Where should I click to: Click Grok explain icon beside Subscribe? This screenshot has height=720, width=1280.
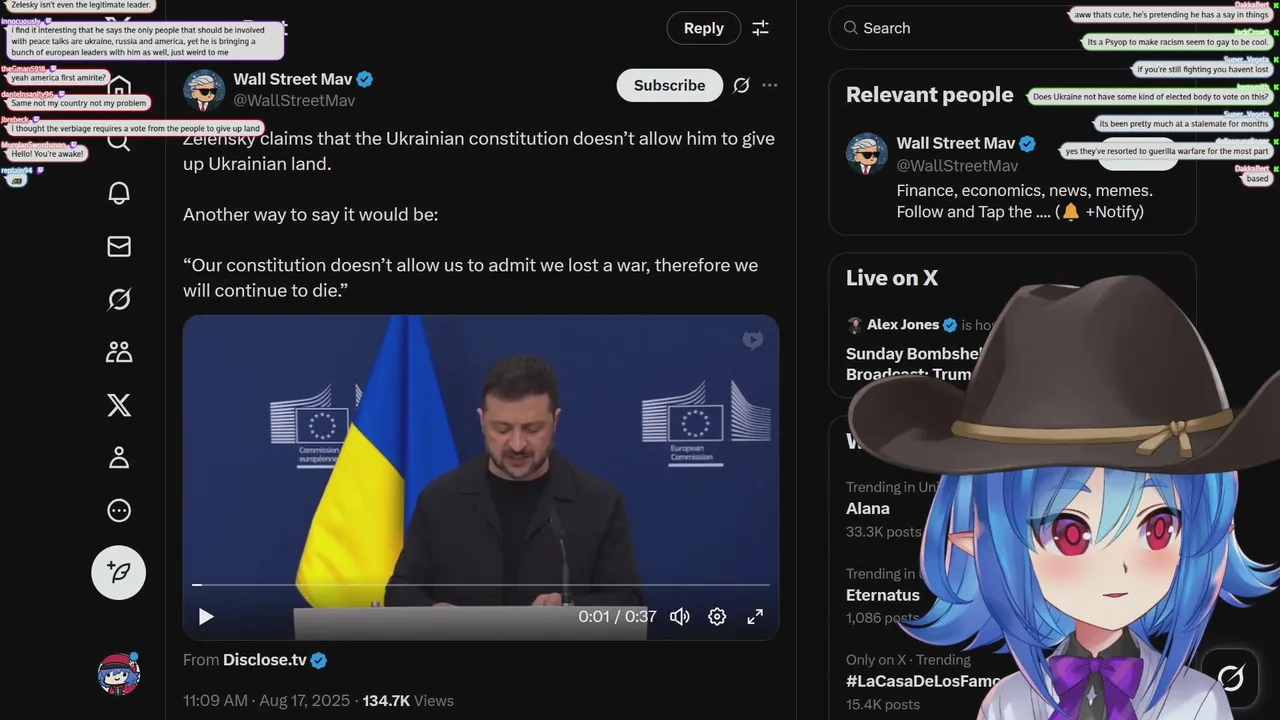[741, 85]
